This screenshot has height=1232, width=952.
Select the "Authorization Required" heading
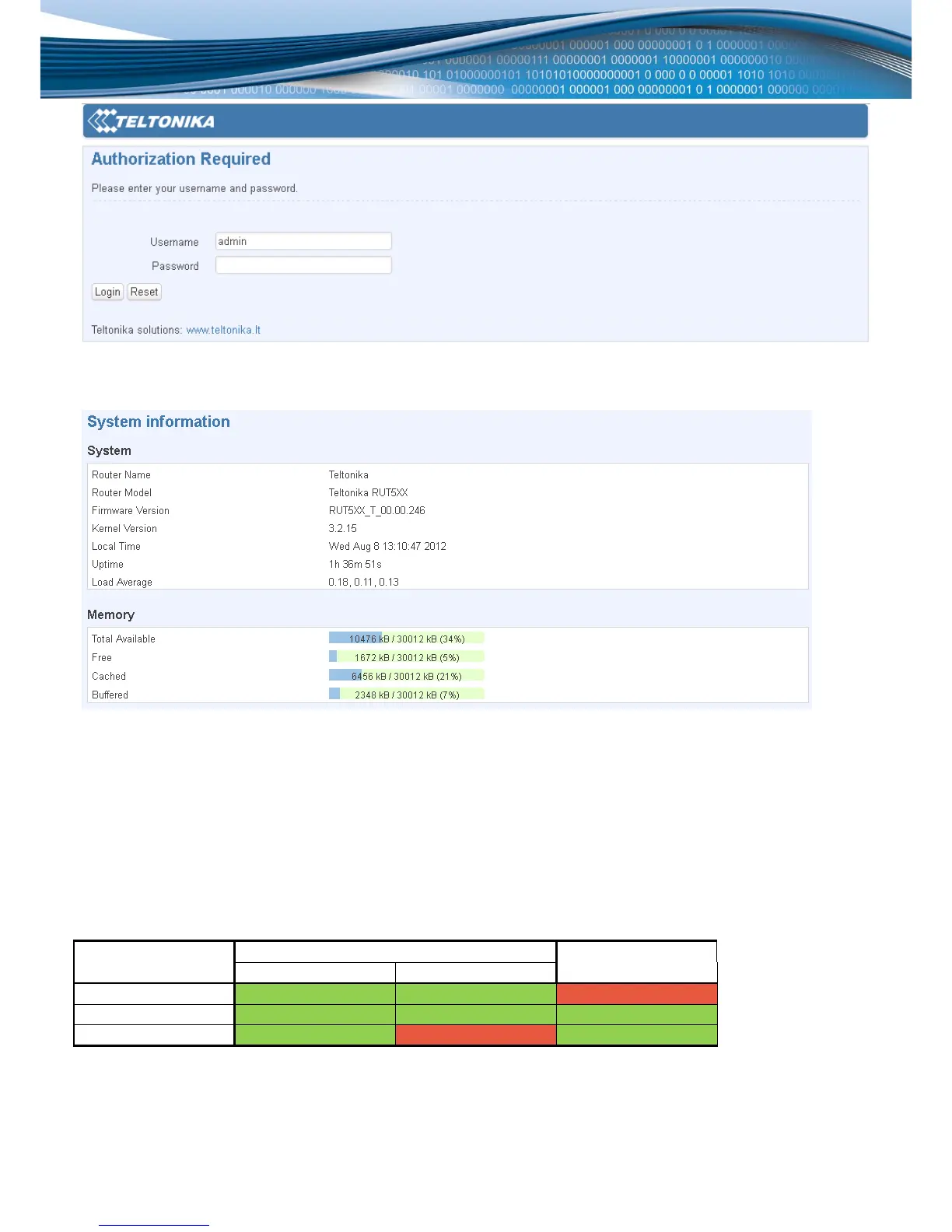coord(181,159)
